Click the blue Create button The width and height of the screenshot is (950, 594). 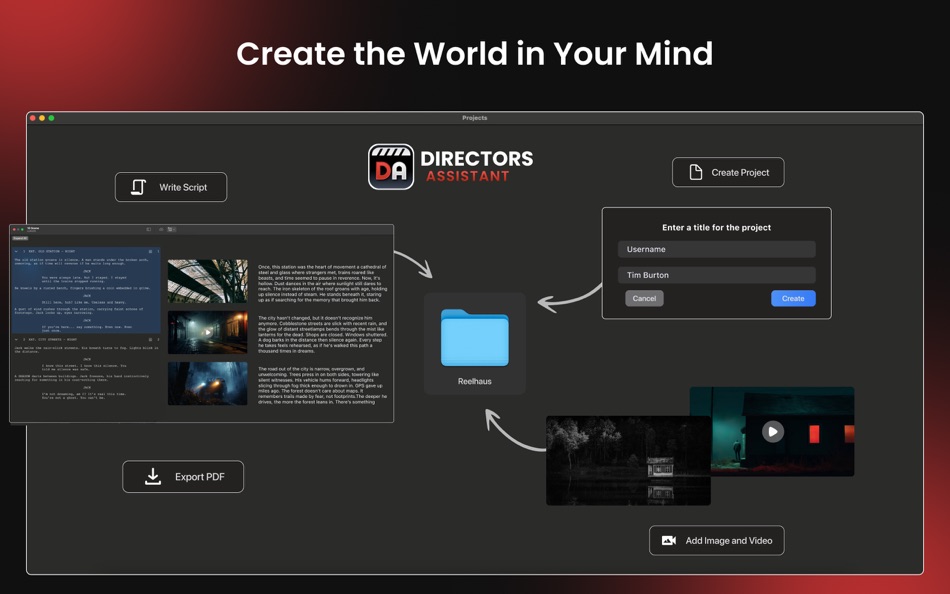pos(793,298)
